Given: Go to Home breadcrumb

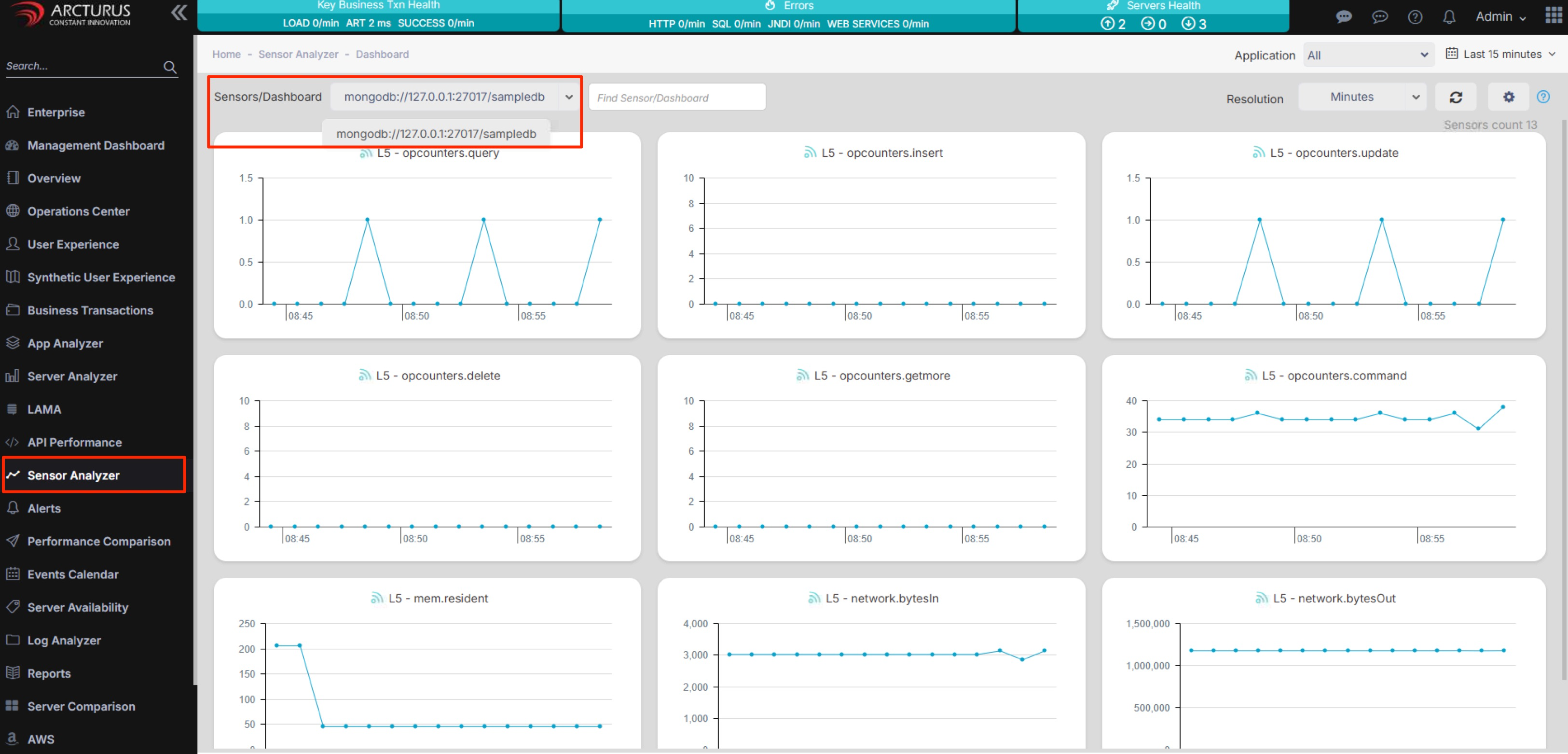Looking at the screenshot, I should pyautogui.click(x=226, y=54).
